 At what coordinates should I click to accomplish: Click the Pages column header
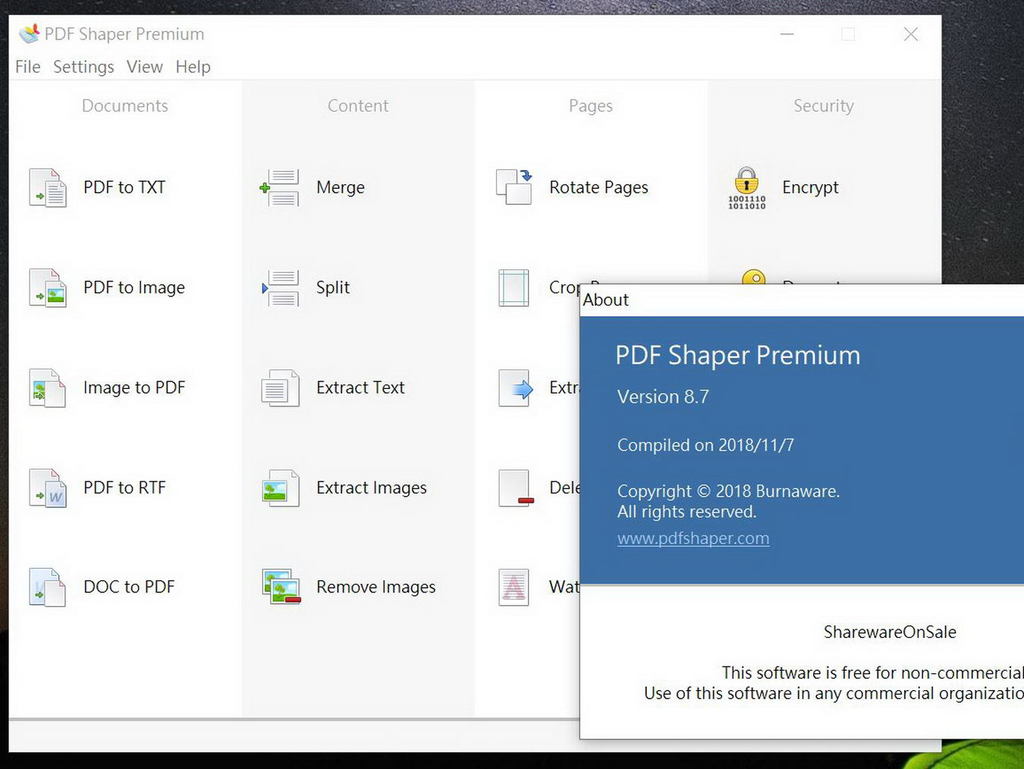tap(590, 106)
